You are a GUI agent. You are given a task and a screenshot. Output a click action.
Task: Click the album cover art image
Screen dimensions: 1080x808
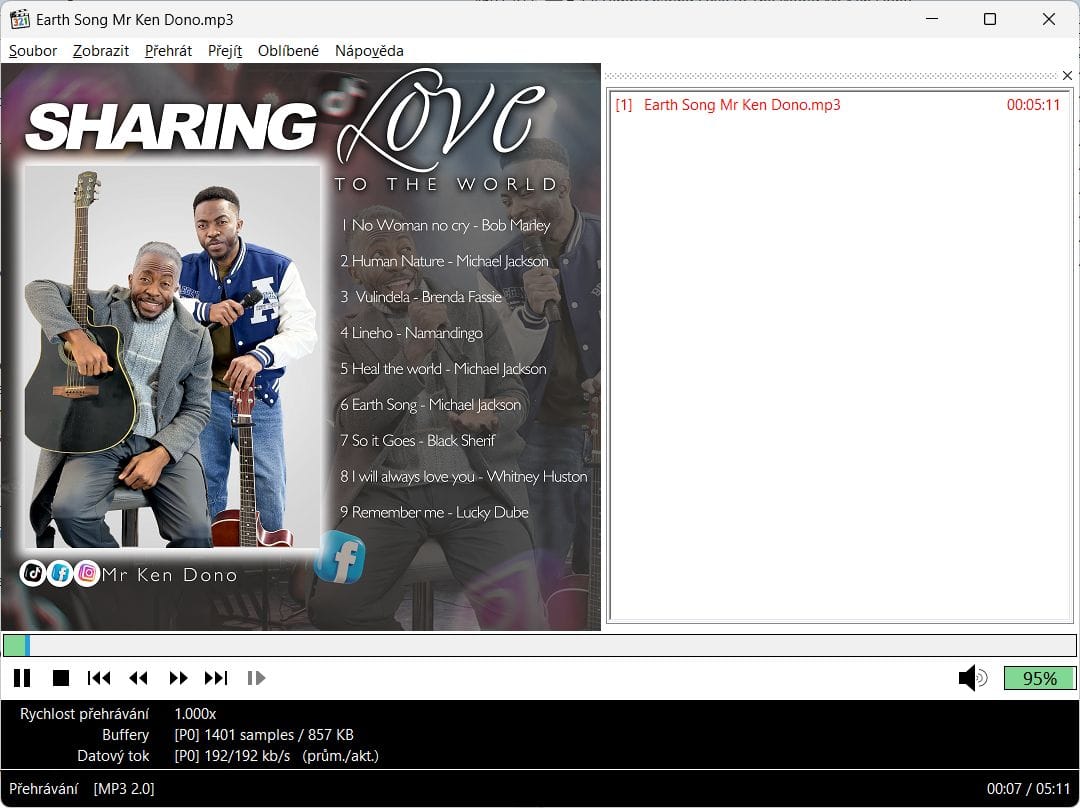(x=301, y=347)
